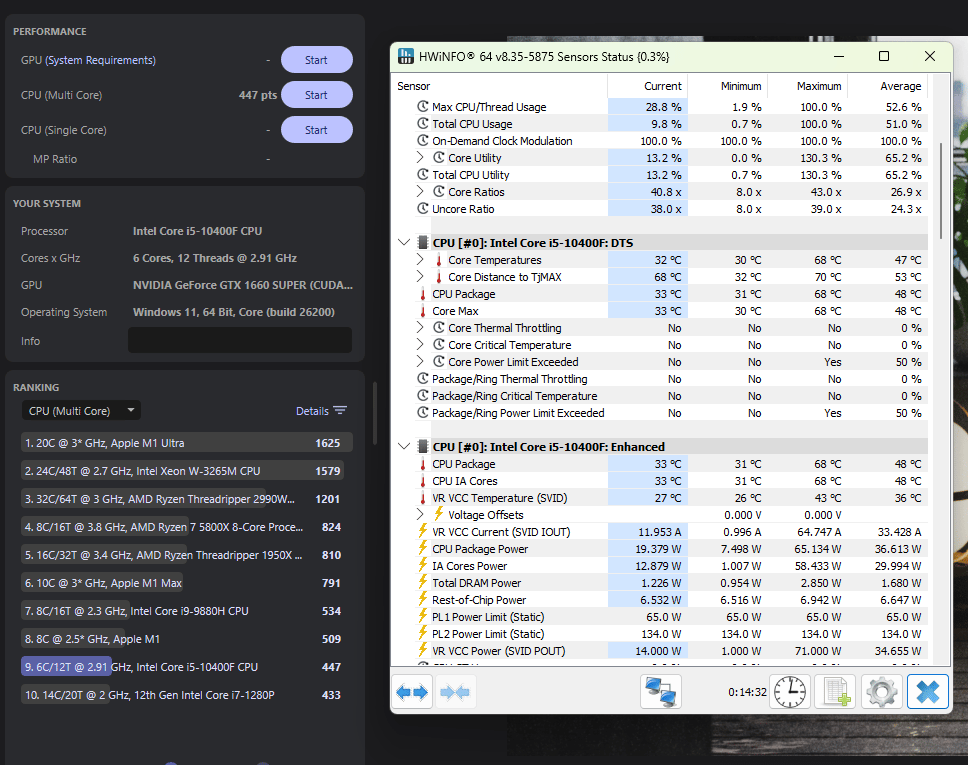Viewport: 968px width, 765px height.
Task: Expand the Core Temperatures row
Action: [420, 259]
